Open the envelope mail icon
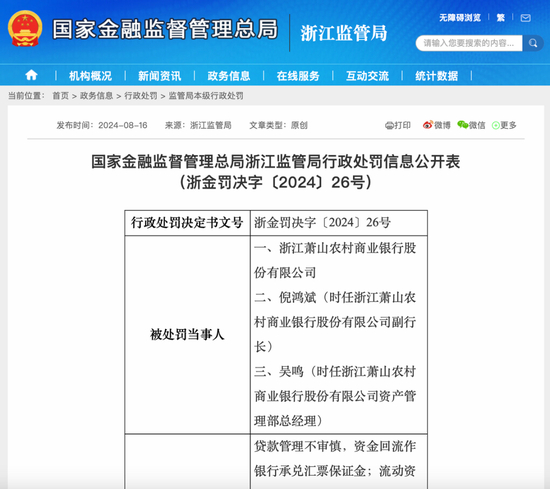 point(525,18)
